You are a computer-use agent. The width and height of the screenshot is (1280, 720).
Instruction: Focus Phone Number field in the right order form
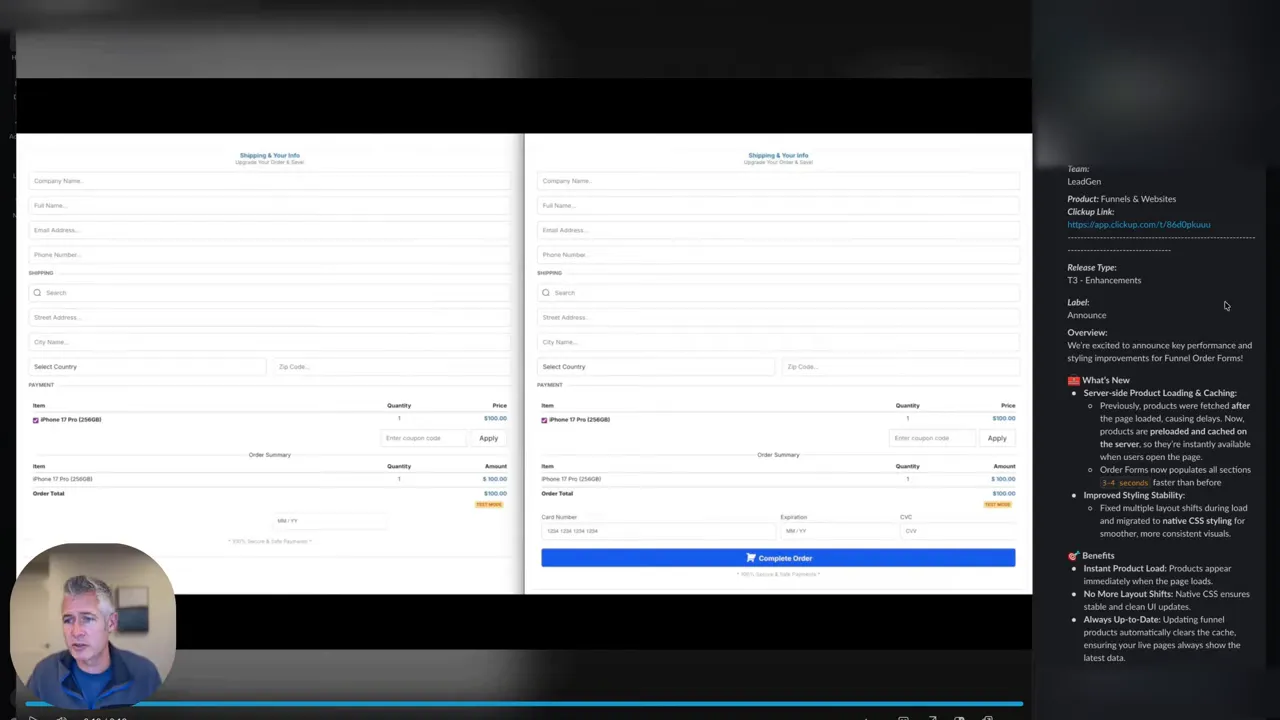tap(778, 255)
